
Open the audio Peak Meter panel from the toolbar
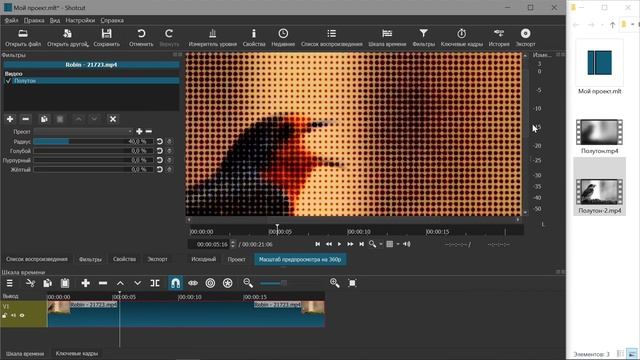click(x=213, y=33)
